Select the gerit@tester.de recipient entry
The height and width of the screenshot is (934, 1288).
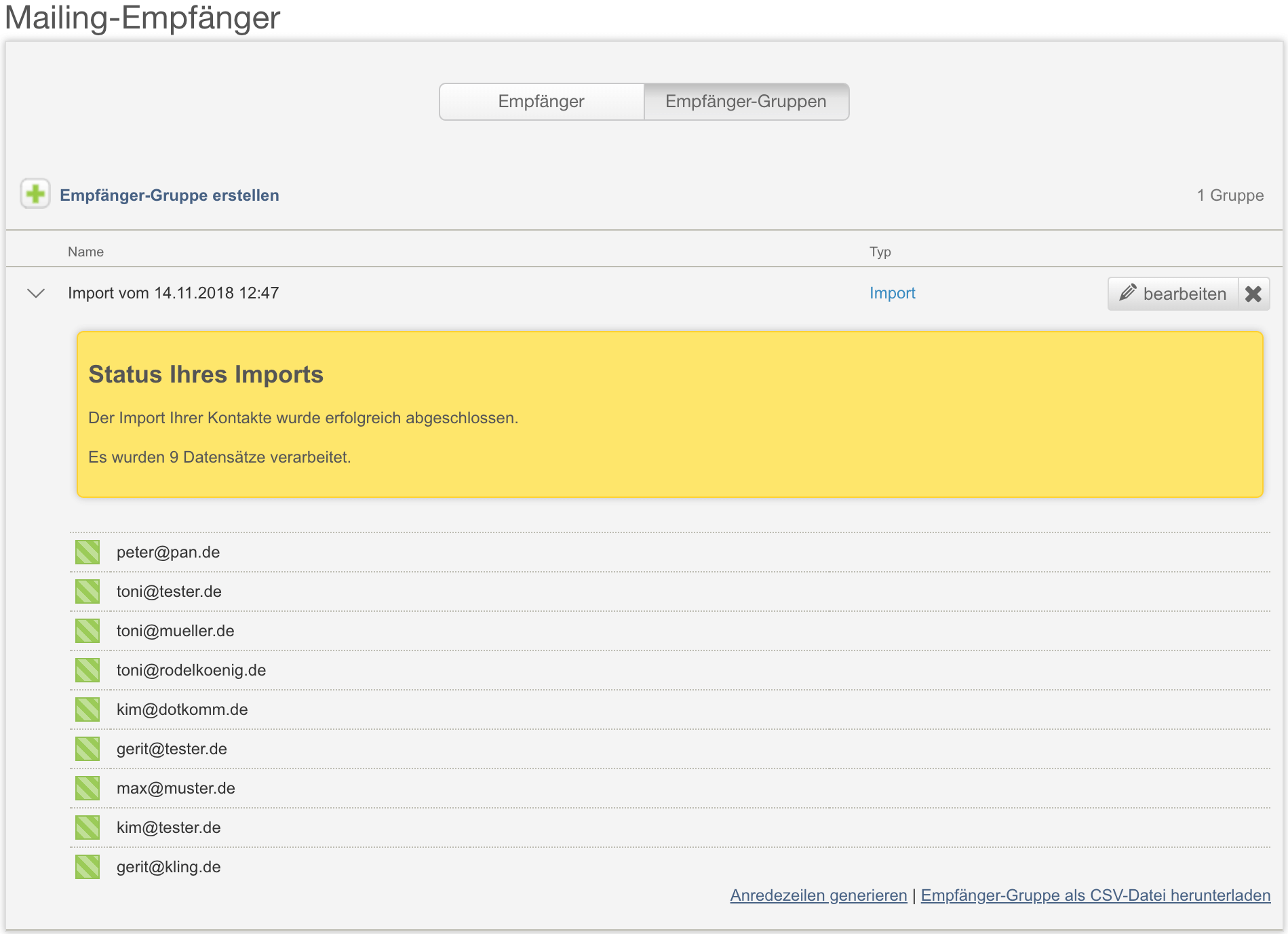pos(172,749)
